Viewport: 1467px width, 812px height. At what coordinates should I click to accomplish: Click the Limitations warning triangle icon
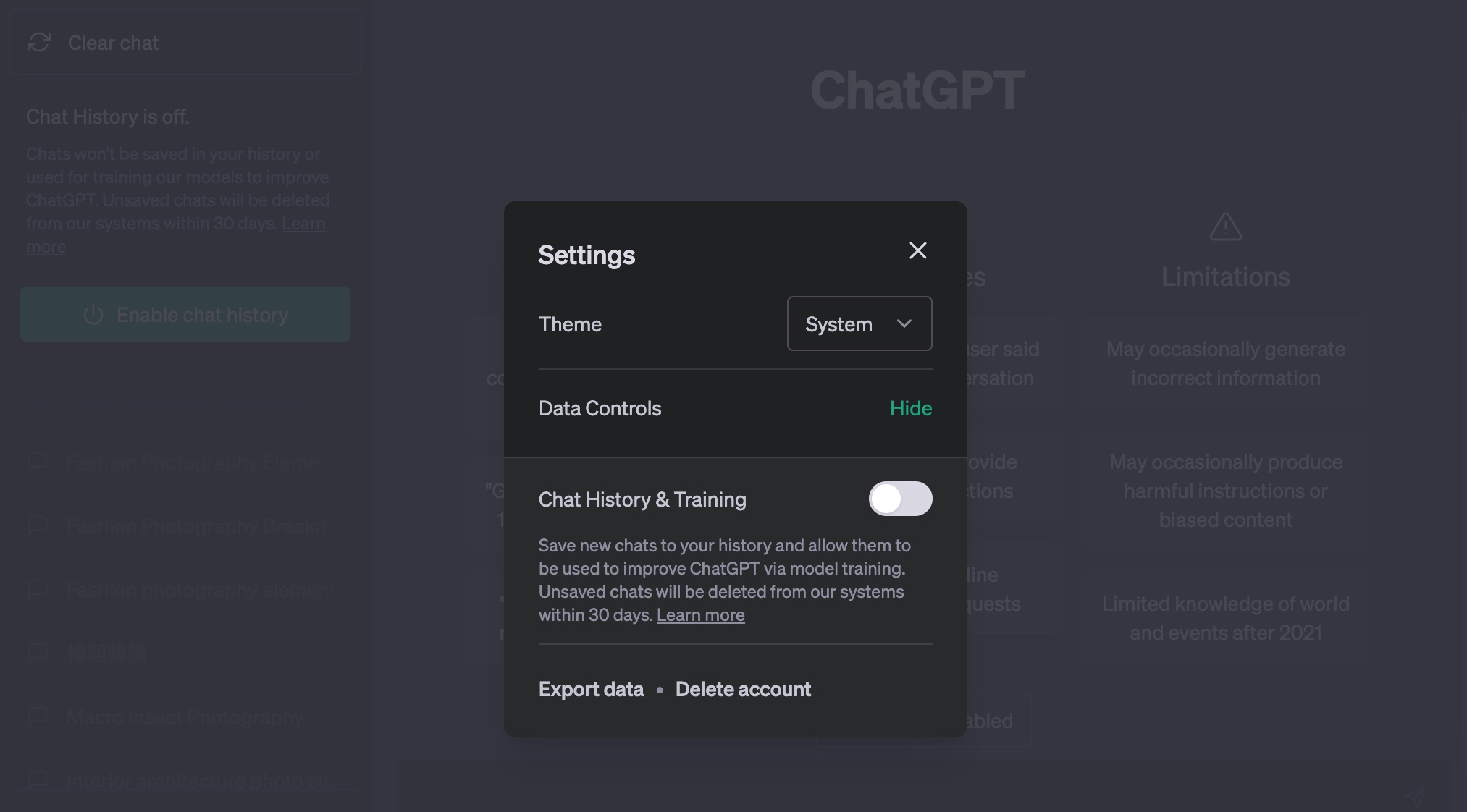point(1225,227)
